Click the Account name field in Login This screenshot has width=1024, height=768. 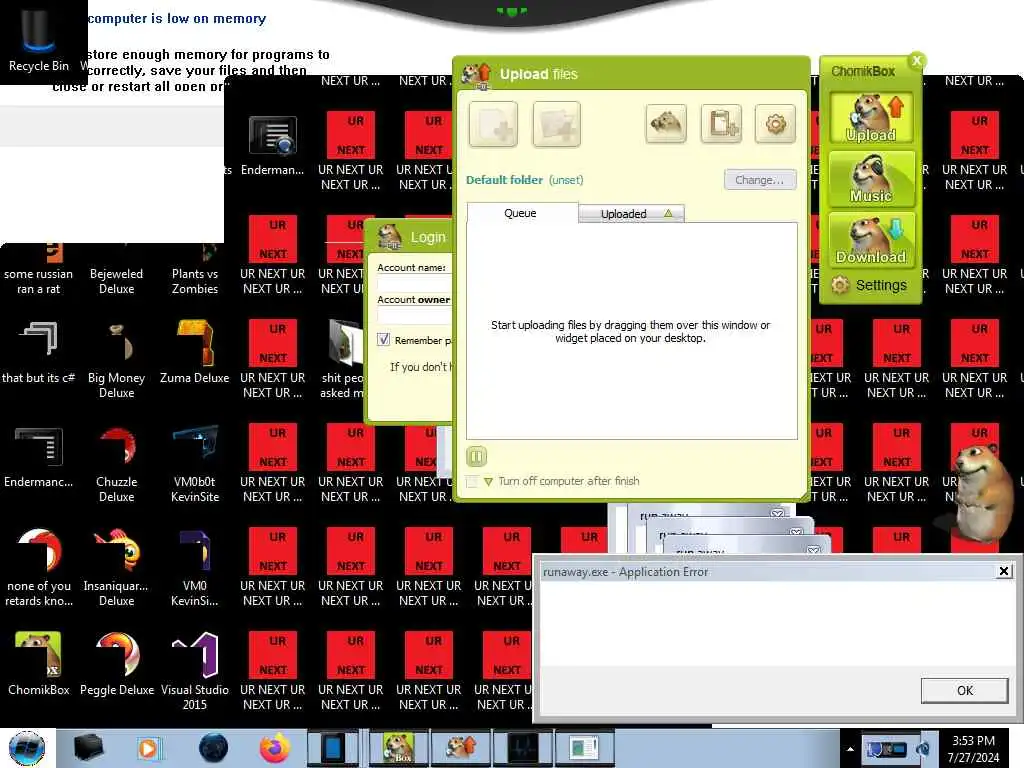[414, 283]
